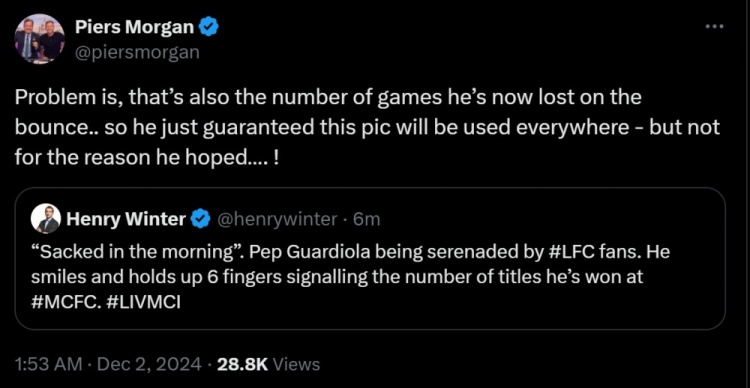This screenshot has width=750, height=388.
Task: Open the quoted Henry Winter tweet text
Action: pyautogui.click(x=350, y=277)
